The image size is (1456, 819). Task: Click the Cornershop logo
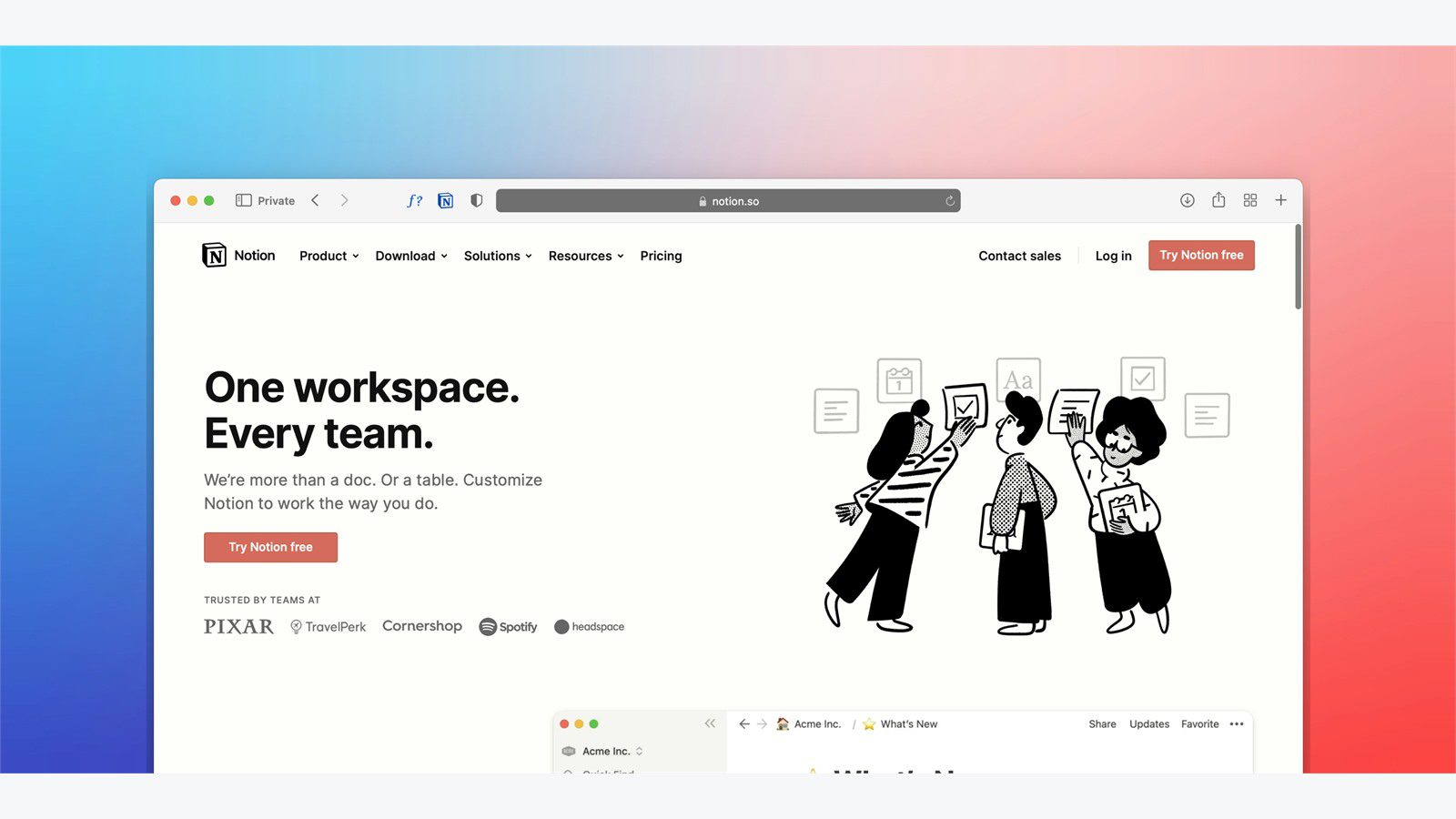tap(422, 626)
